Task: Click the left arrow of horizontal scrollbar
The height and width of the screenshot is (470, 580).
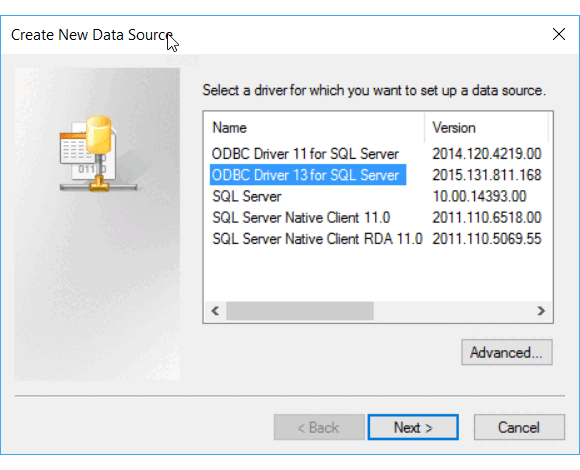Action: pos(215,311)
